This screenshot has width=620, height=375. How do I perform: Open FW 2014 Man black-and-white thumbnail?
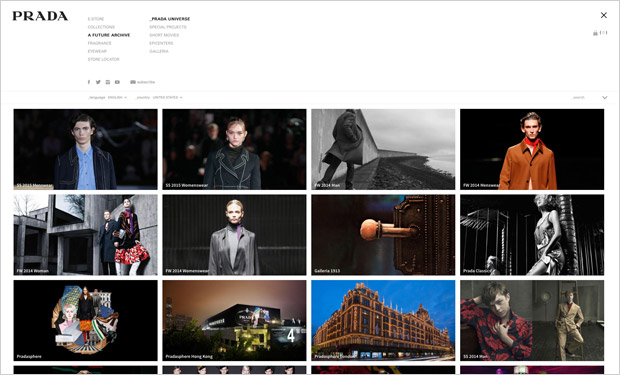click(x=383, y=149)
